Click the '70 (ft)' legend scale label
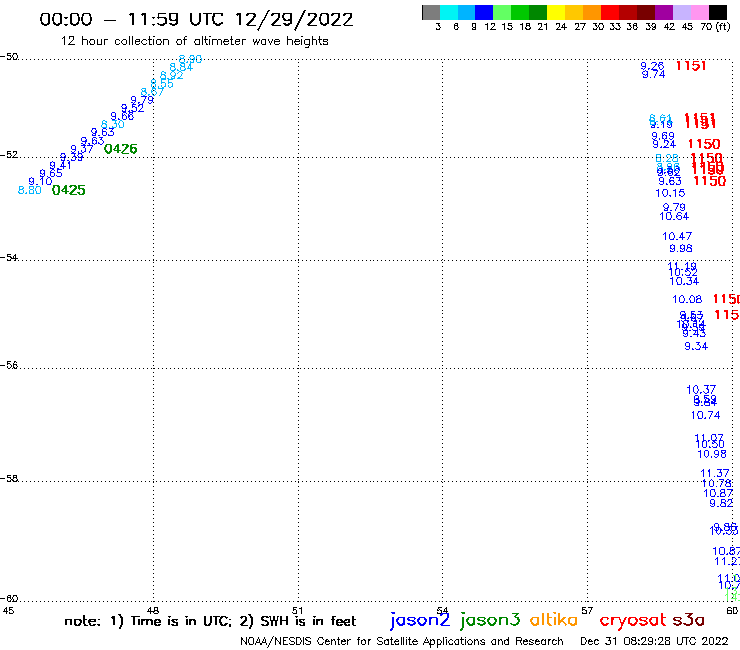Image resolution: width=740 pixels, height=650 pixels. [x=715, y=27]
